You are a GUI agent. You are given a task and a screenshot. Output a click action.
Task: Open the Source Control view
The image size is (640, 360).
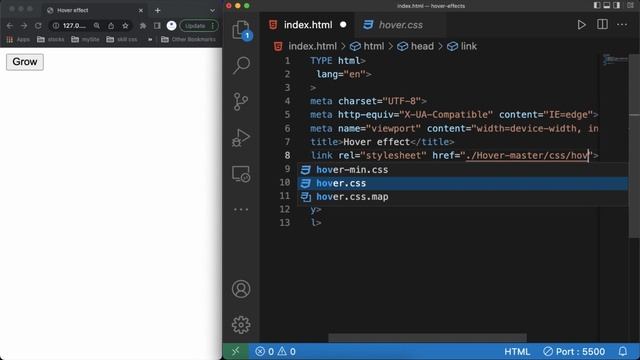(x=241, y=102)
